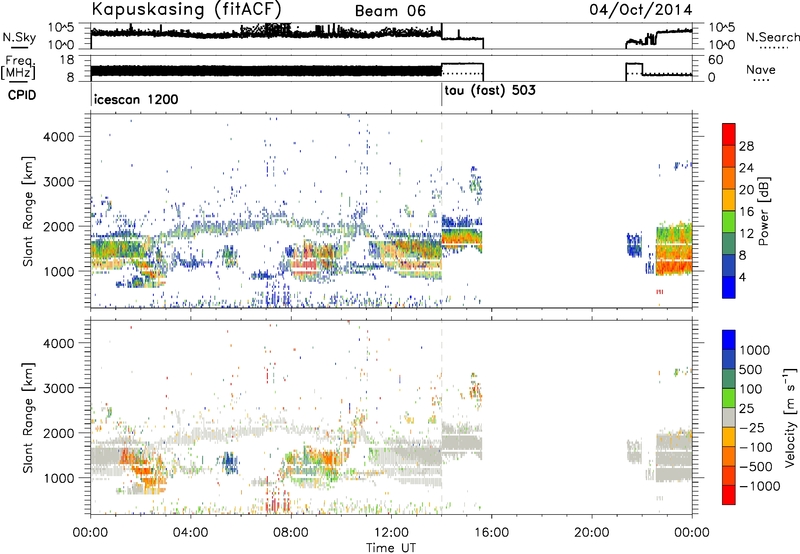800x554 pixels.
Task: Pick the red bottom segment of Velocity colorbar
Action: [729, 495]
